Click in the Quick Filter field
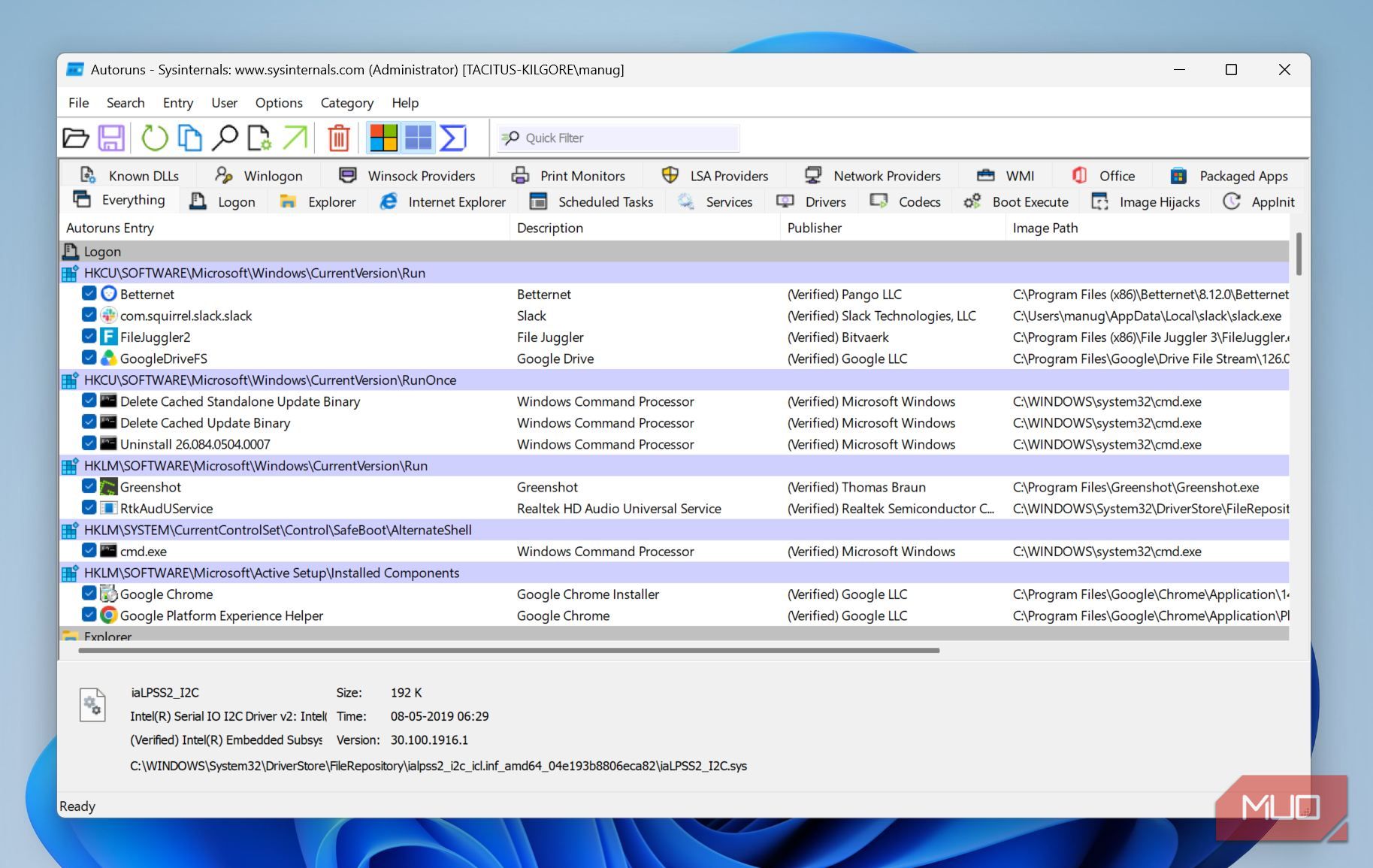Image resolution: width=1373 pixels, height=868 pixels. (618, 138)
